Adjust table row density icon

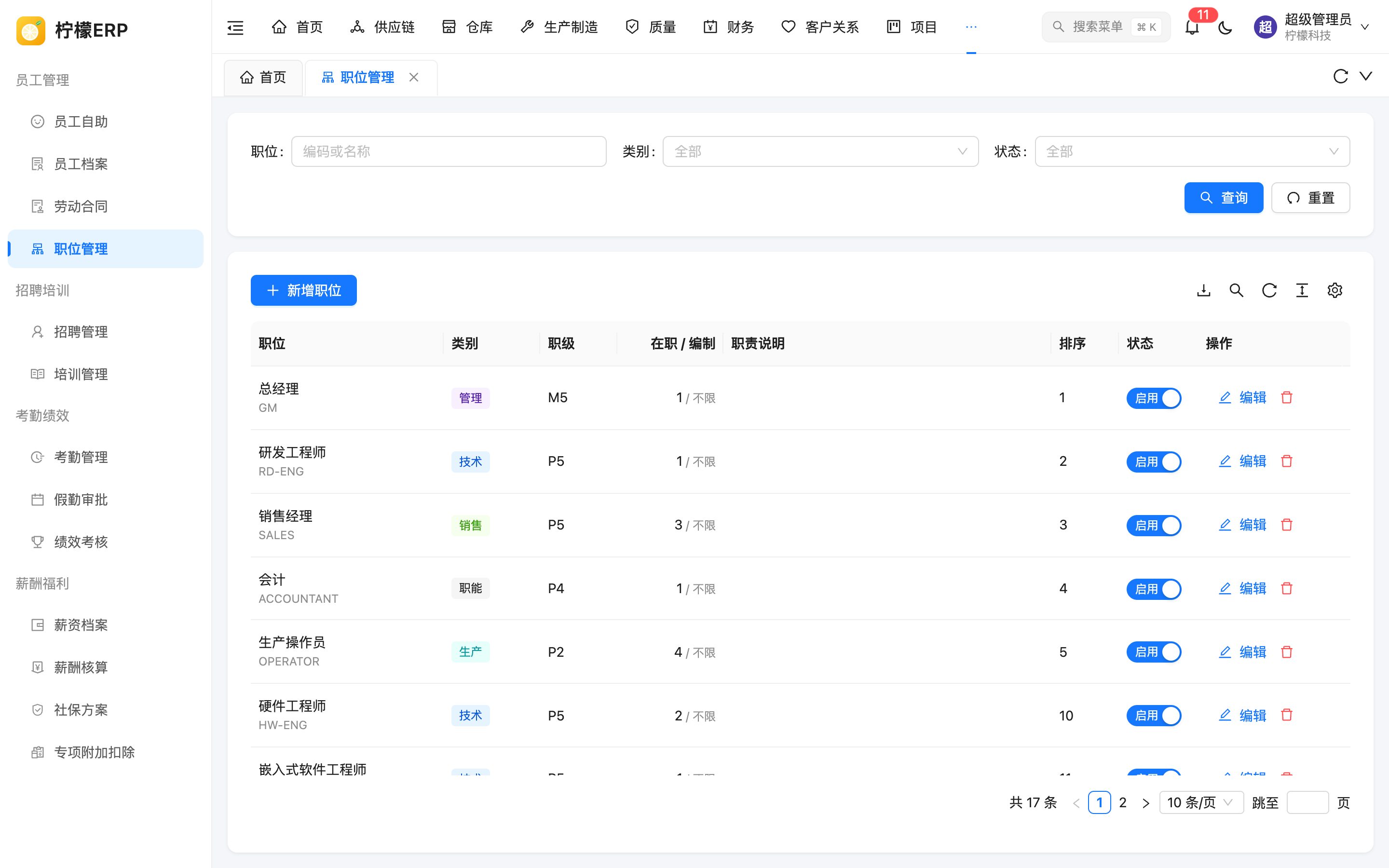1302,290
